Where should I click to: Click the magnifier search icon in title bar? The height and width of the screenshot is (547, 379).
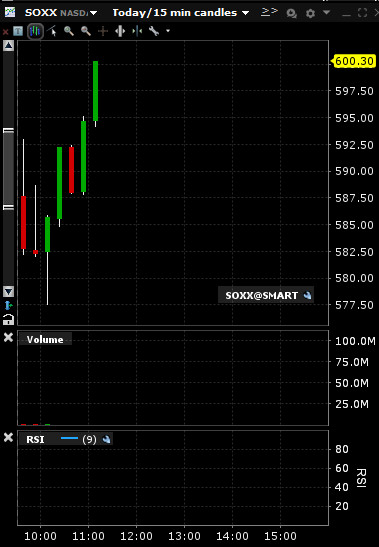coord(291,13)
